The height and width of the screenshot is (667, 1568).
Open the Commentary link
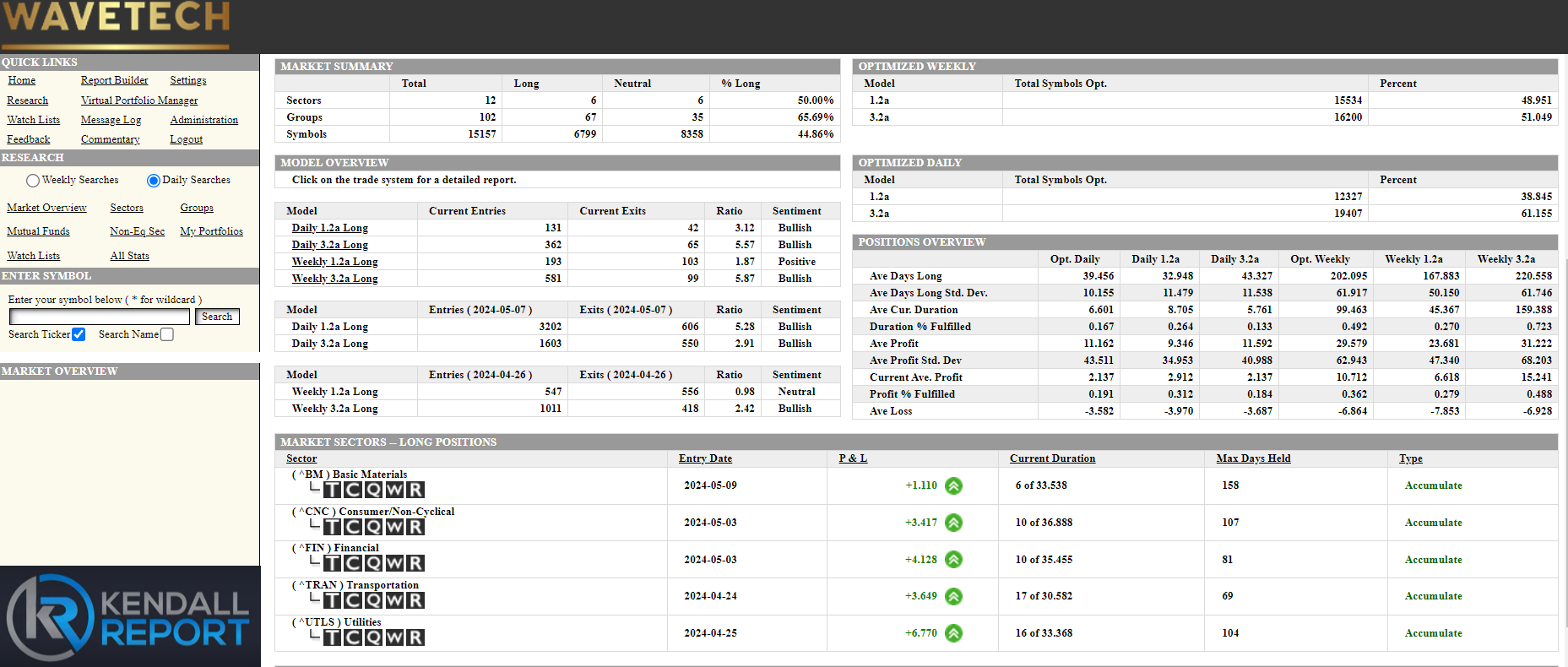click(111, 139)
